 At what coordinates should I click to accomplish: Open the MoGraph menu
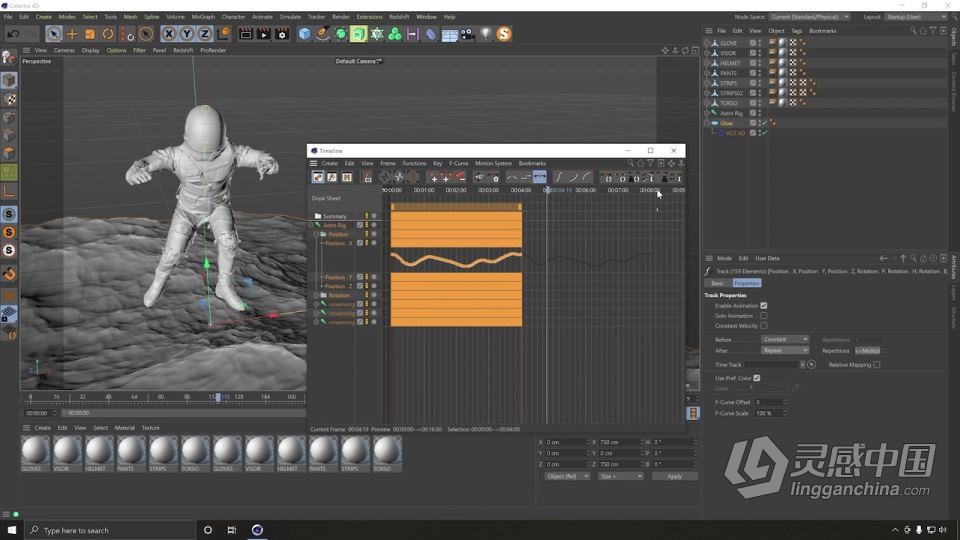pyautogui.click(x=203, y=17)
